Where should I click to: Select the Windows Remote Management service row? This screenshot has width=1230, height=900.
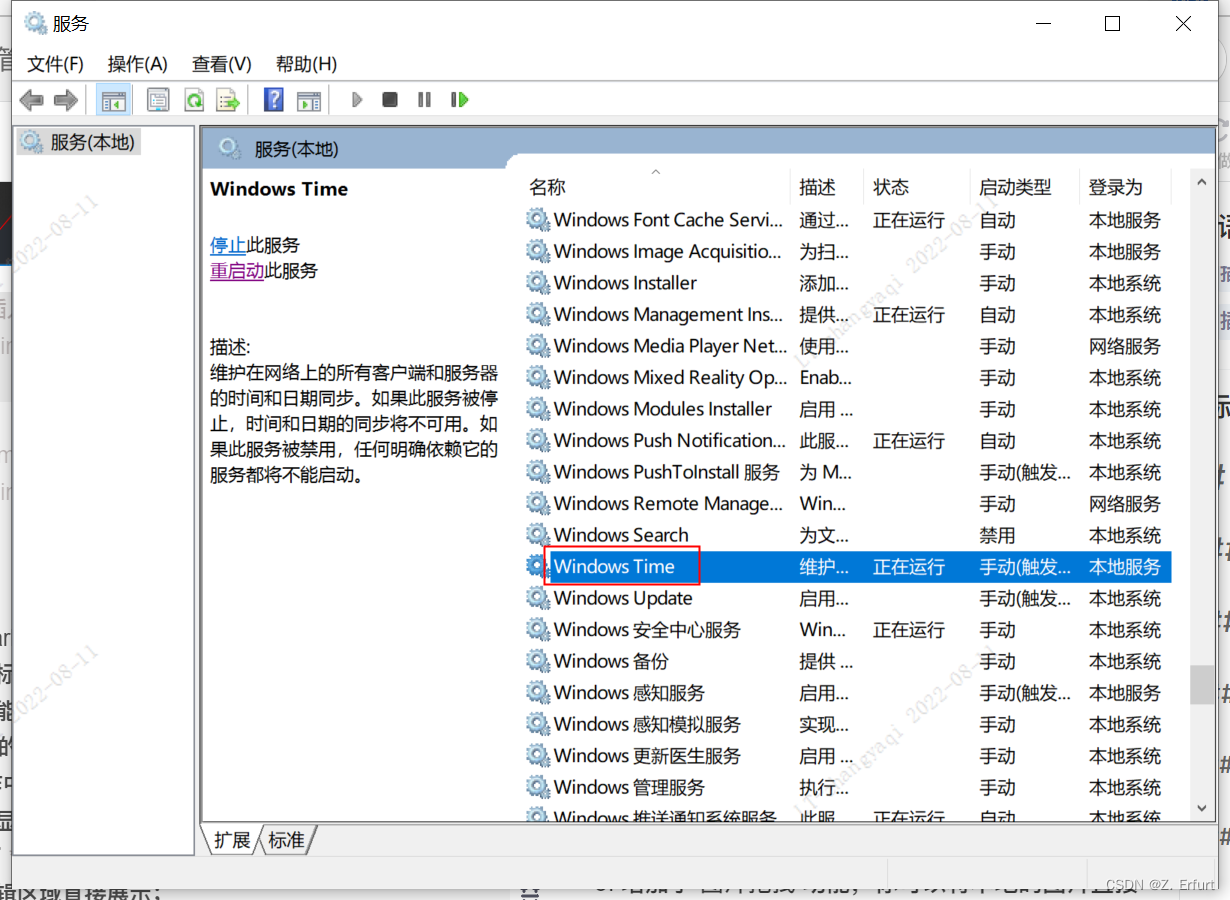pyautogui.click(x=848, y=504)
